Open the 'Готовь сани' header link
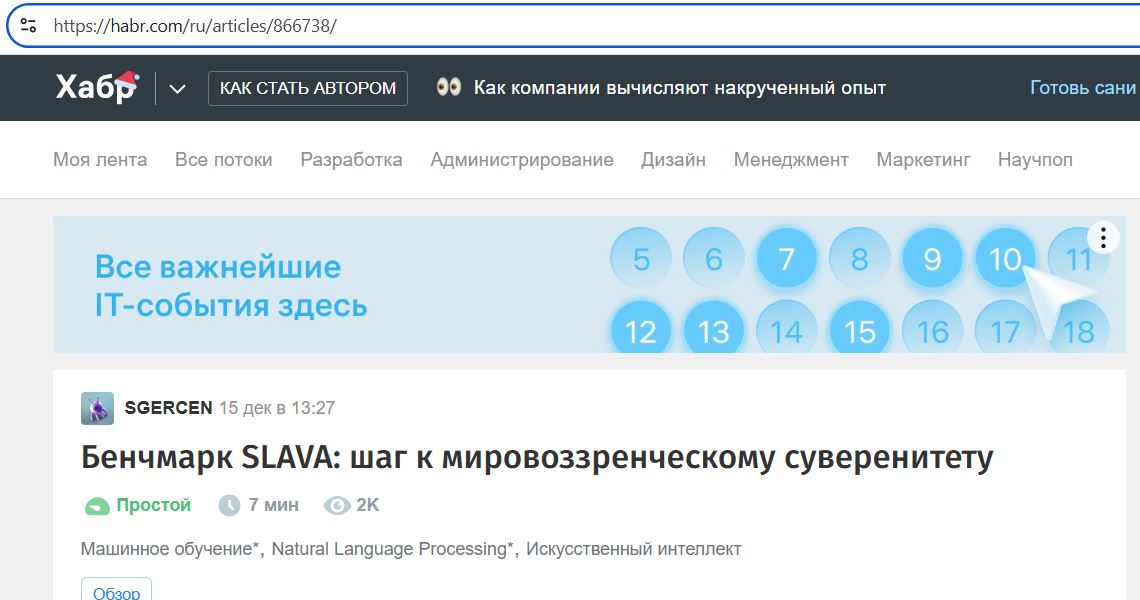The width and height of the screenshot is (1140, 600). (1083, 88)
